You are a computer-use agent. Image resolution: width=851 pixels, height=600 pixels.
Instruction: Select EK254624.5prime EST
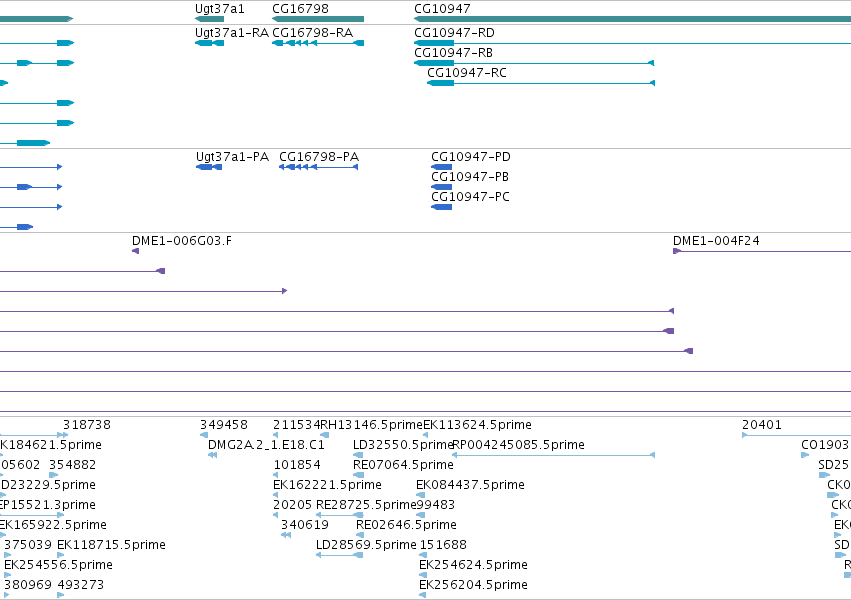click(423, 576)
